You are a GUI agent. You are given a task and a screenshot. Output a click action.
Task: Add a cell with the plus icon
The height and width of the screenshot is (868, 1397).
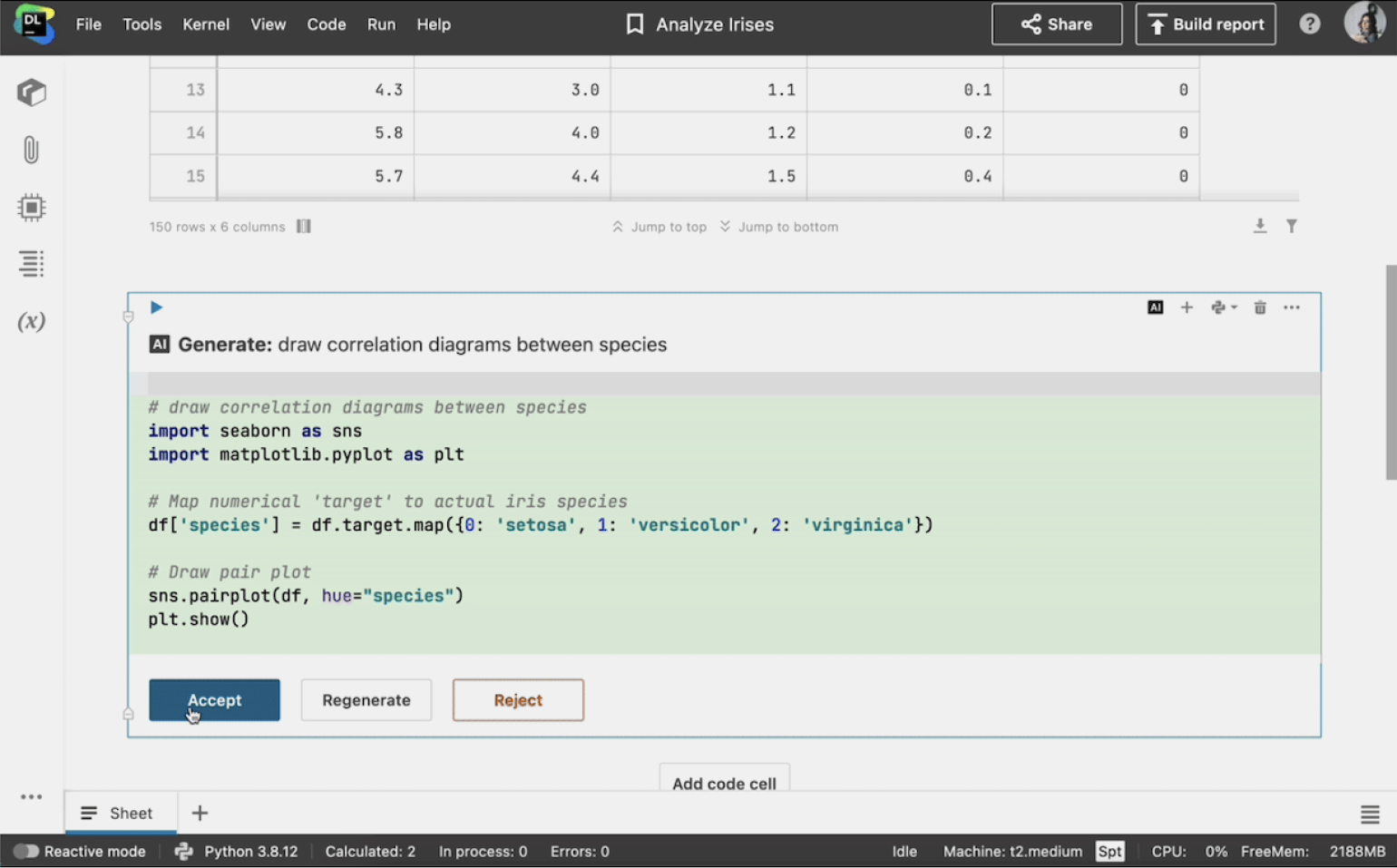(1187, 307)
